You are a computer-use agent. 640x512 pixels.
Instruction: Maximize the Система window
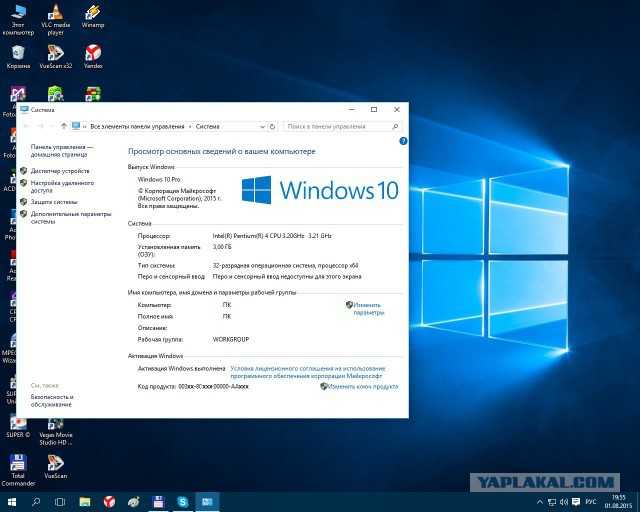click(x=374, y=109)
